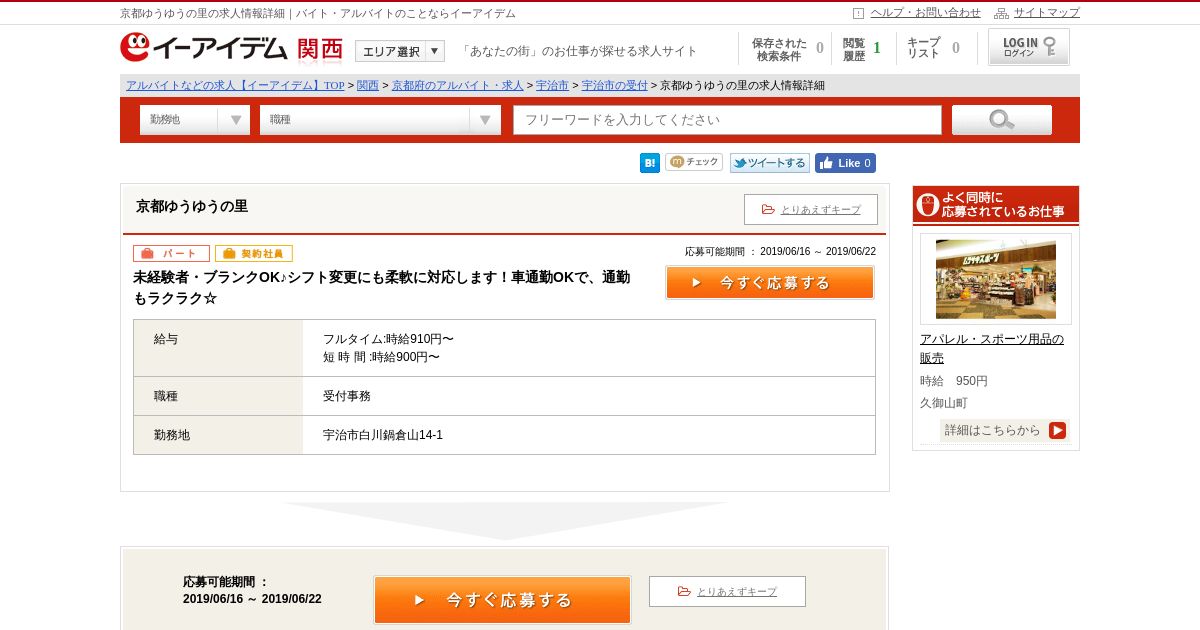
Task: Open 閲覧履歴 browsing history
Action: 861,49
